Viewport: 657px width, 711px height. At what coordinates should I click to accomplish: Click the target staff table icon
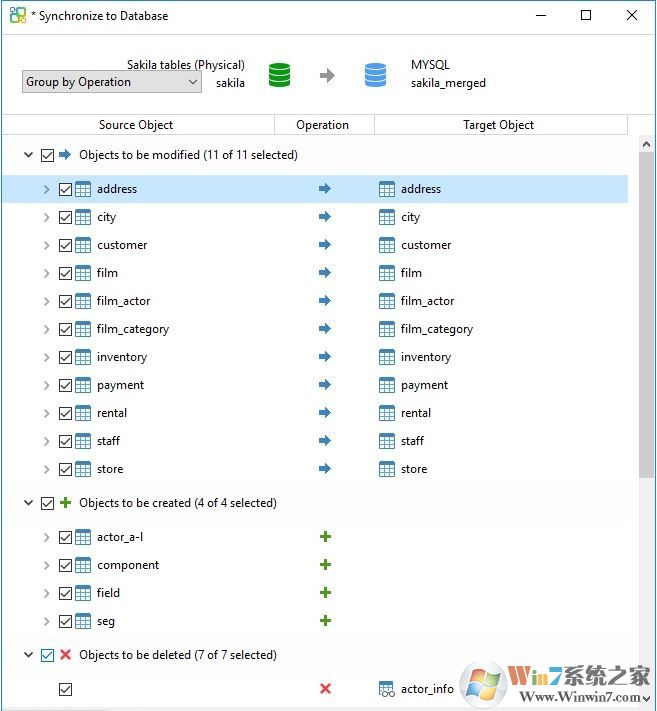pyautogui.click(x=386, y=441)
